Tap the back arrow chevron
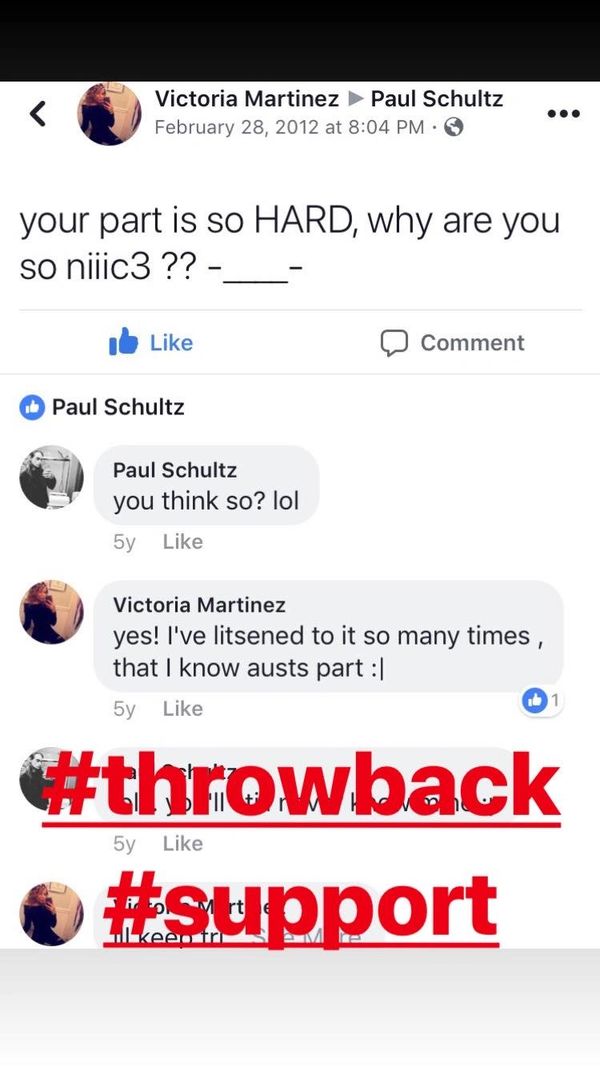Screen dimensions: 600x1067 pyautogui.click(x=39, y=114)
